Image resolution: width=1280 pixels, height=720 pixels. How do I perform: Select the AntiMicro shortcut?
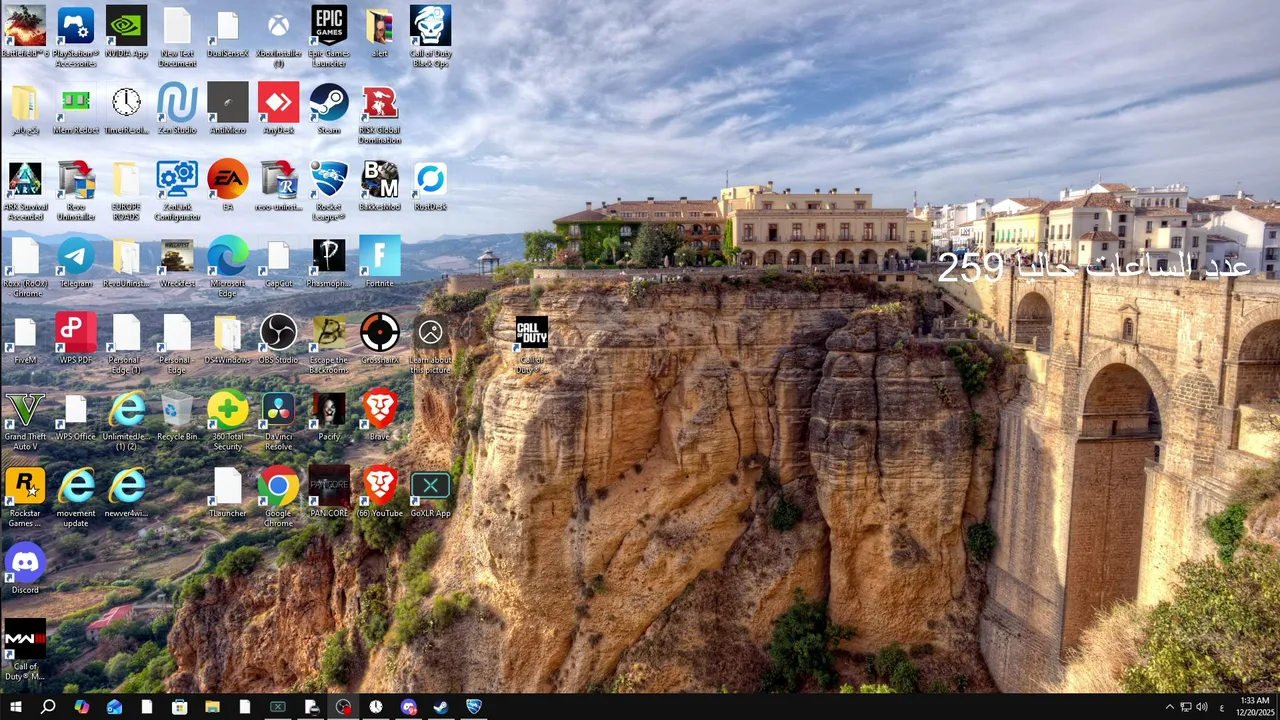pyautogui.click(x=228, y=109)
